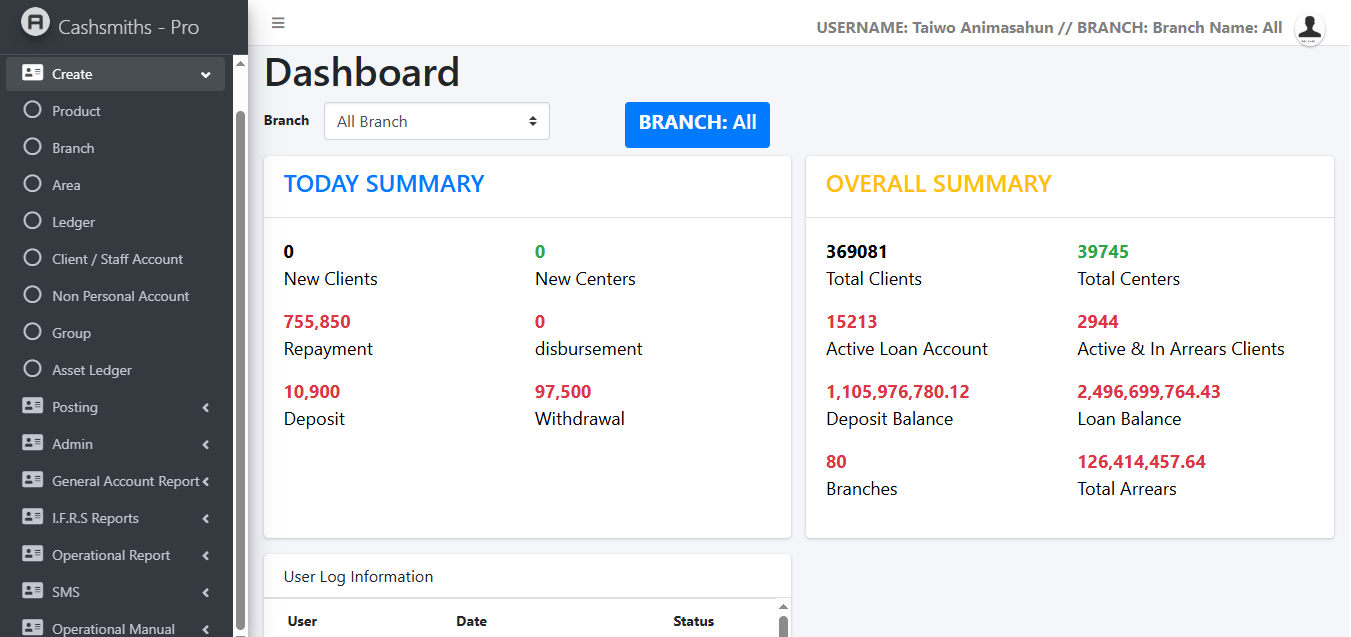Viewport: 1351px width, 637px height.
Task: Expand General Account Report chevron
Action: (x=205, y=481)
